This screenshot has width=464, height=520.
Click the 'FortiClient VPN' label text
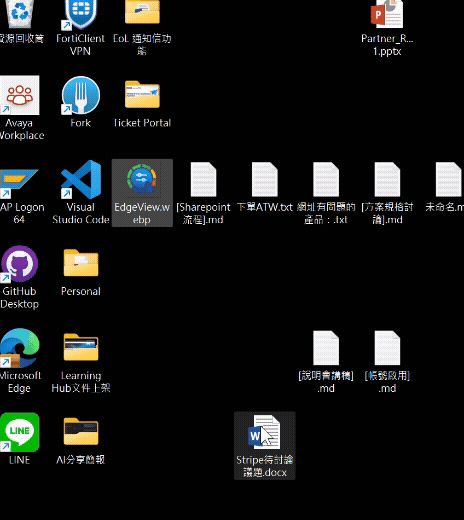coord(80,45)
